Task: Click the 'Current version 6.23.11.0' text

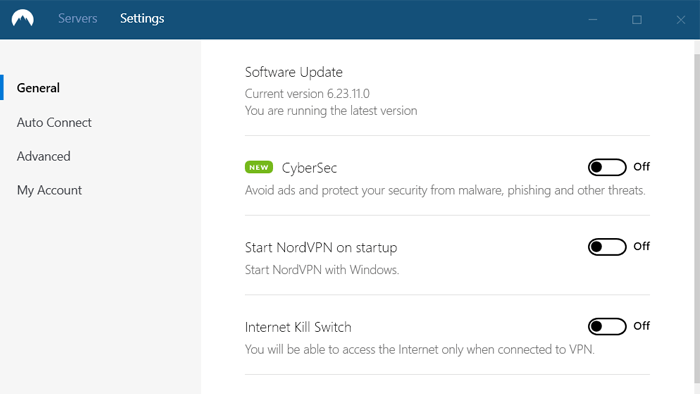Action: click(x=307, y=94)
